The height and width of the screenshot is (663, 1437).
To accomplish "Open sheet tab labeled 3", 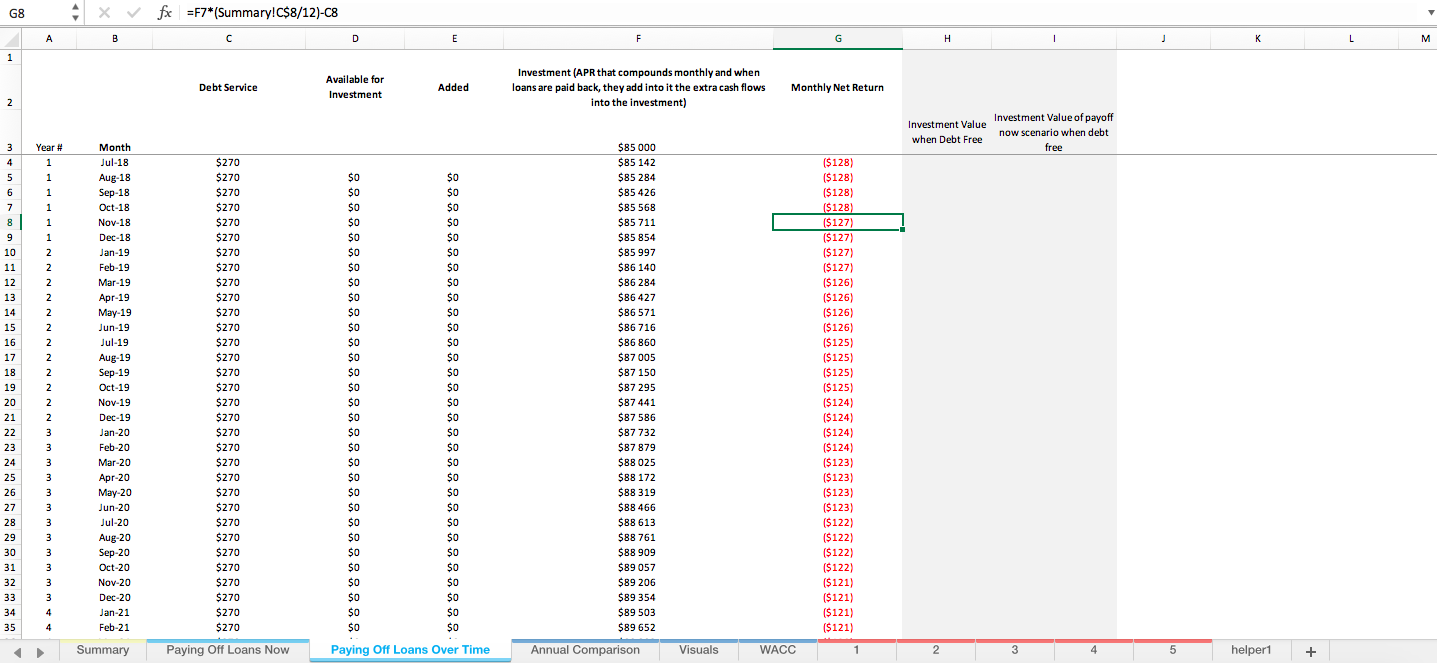I will click(1014, 650).
